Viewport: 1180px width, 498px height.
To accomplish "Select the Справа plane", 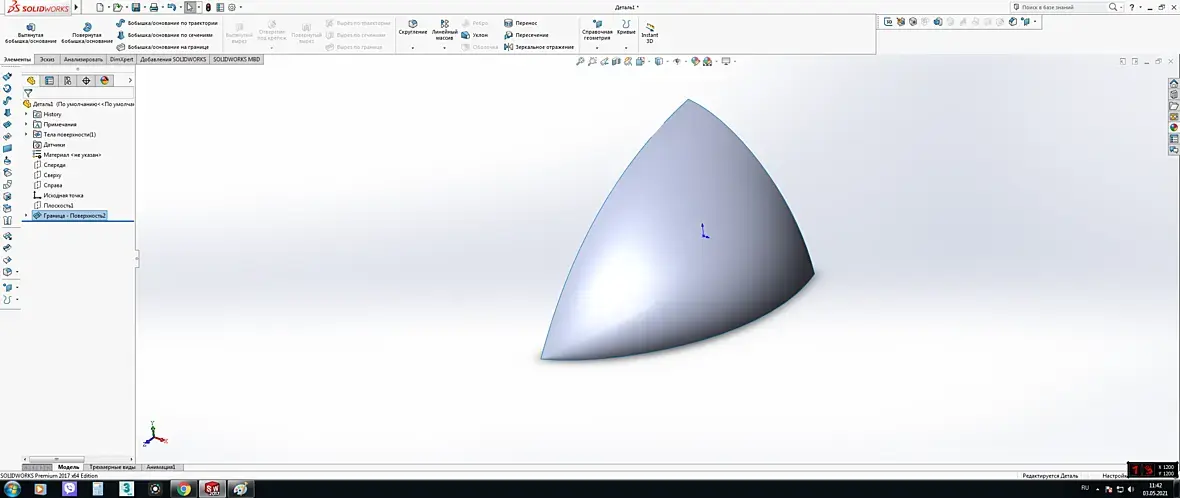I will [47, 185].
